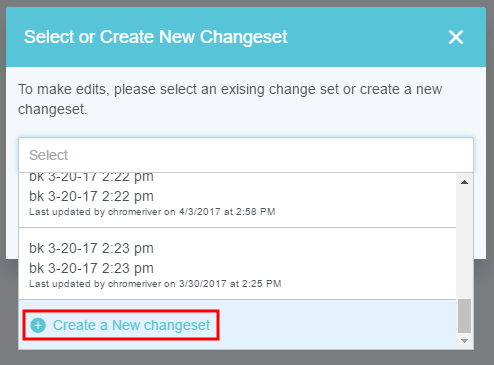
Task: Click Create a New changeset link
Action: (x=131, y=325)
